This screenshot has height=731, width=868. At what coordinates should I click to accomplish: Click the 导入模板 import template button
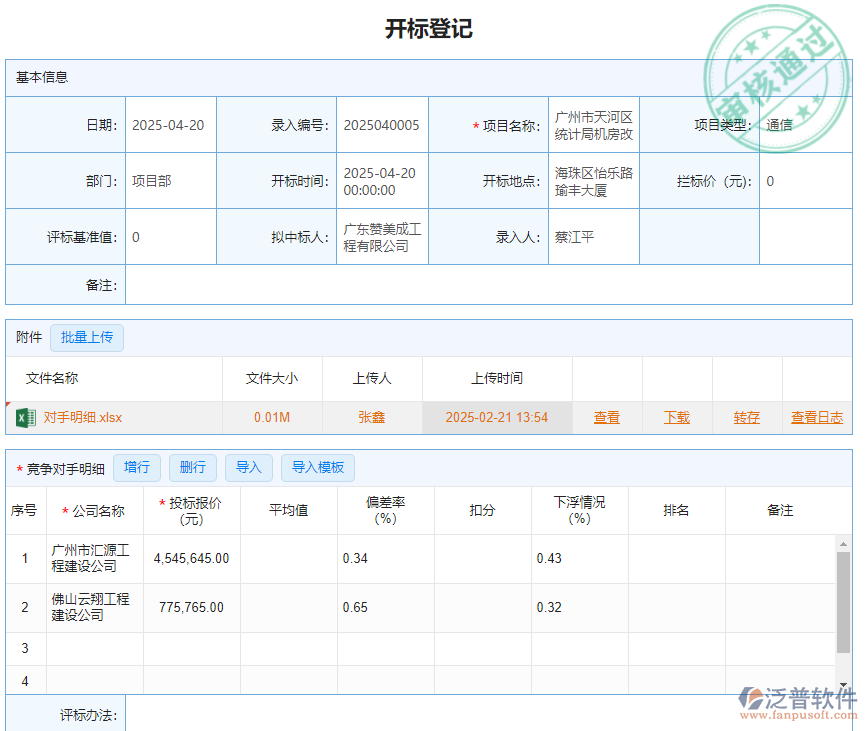[x=317, y=467]
